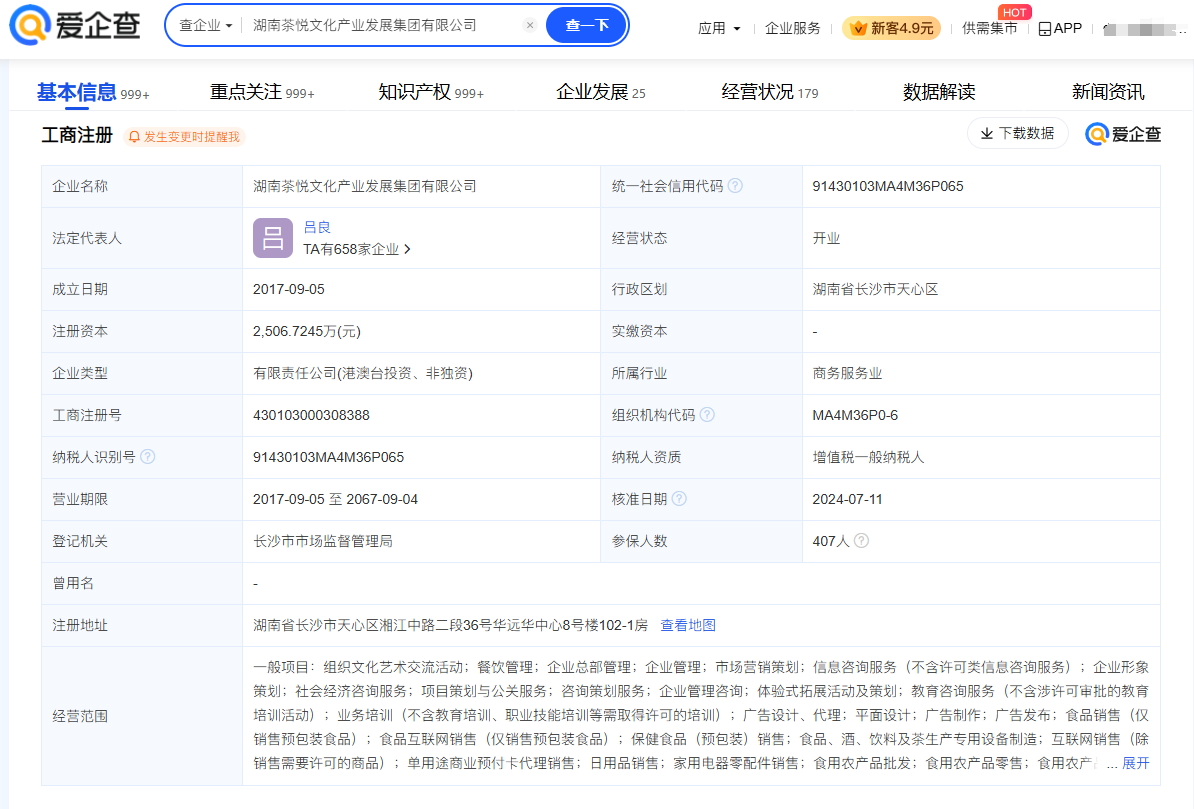Click help icon beside 核准日期
1194x809 pixels.
(x=679, y=499)
